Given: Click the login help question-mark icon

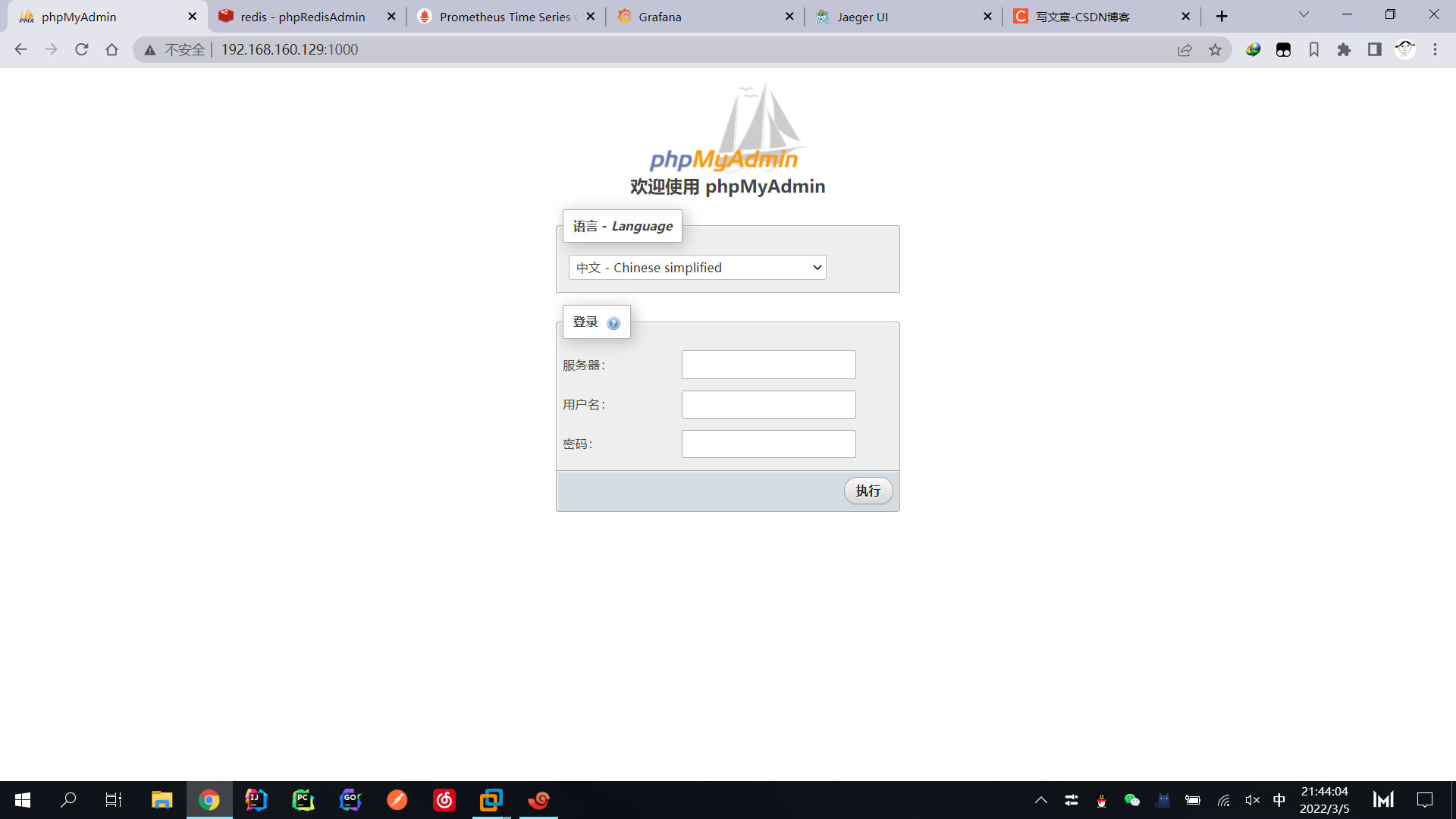Looking at the screenshot, I should [613, 323].
